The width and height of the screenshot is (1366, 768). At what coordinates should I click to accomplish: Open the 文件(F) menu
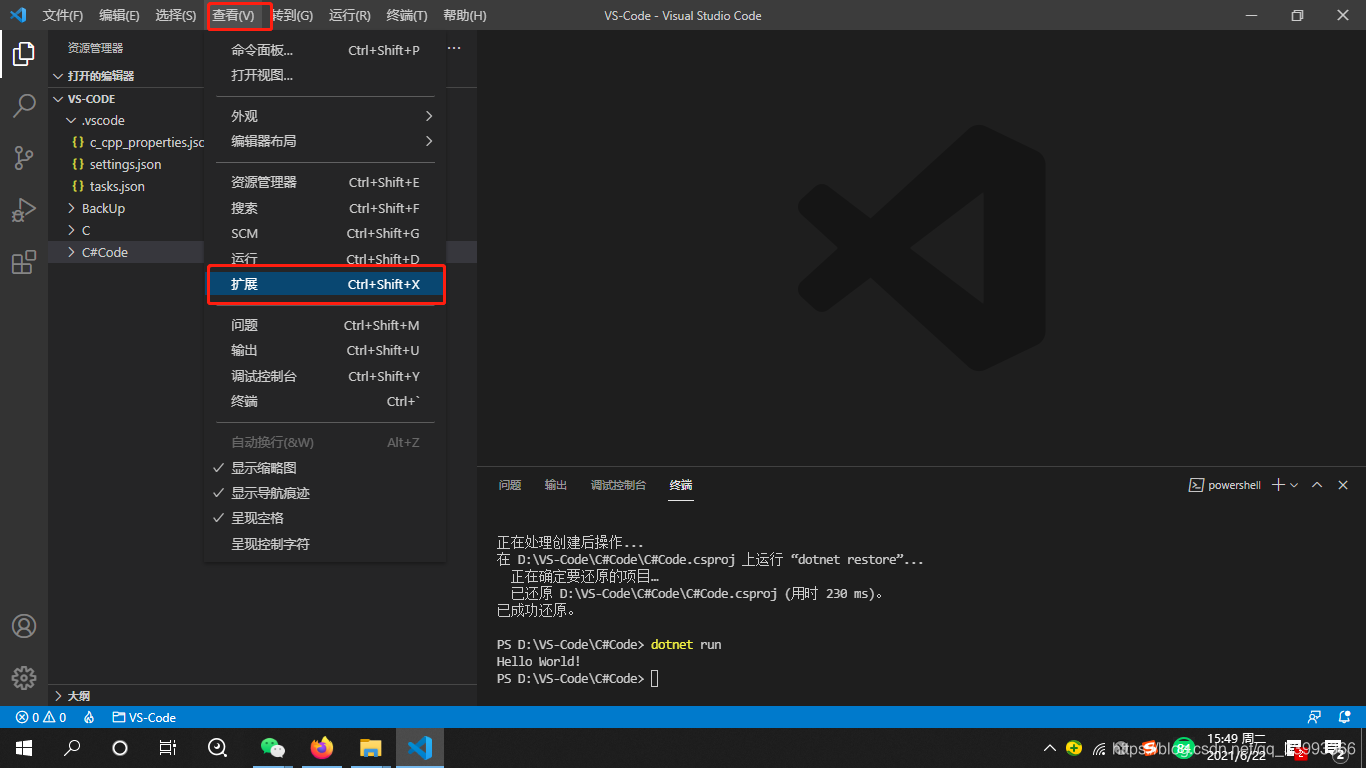coord(63,16)
